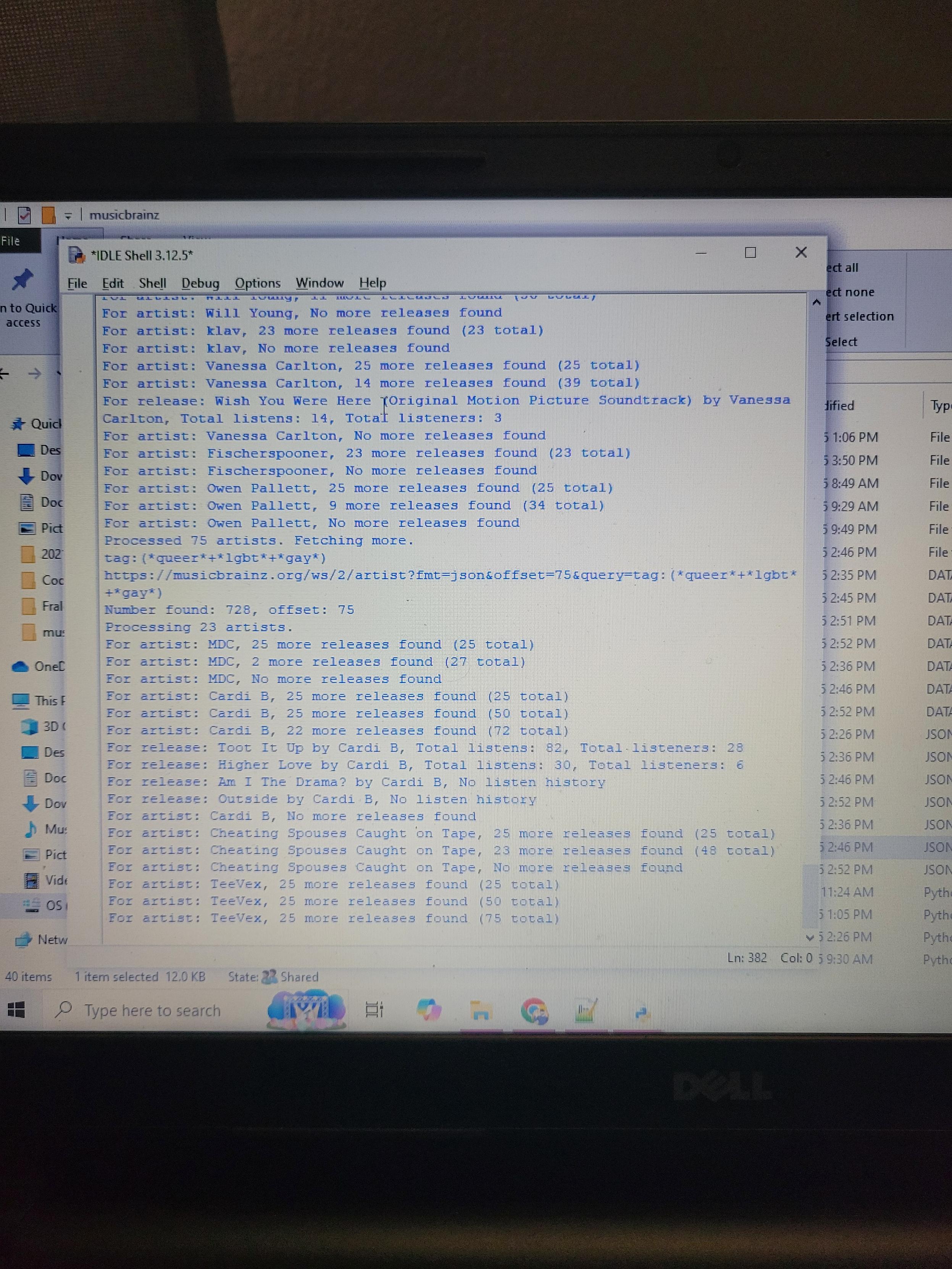Click the 'Processed 75 artists. Fetching more.' line
The image size is (952, 1269).
tap(259, 540)
